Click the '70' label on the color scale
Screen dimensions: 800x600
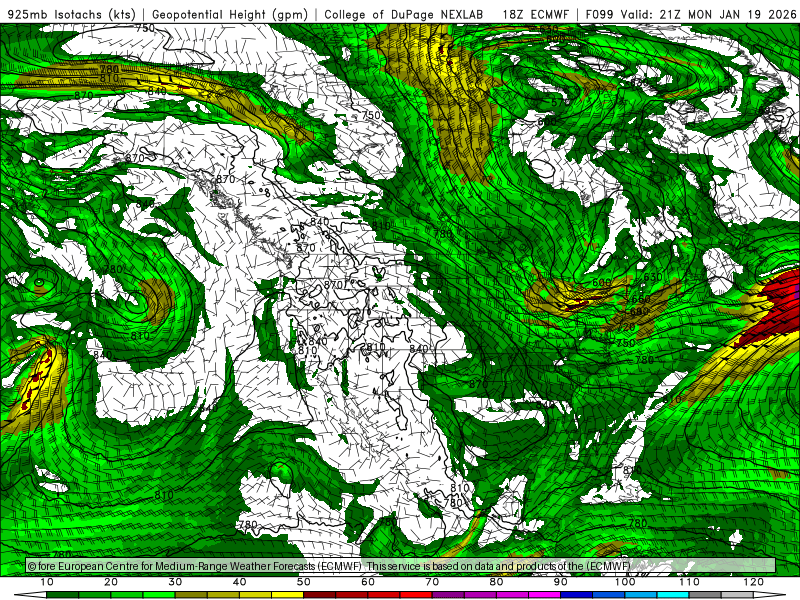point(432,582)
